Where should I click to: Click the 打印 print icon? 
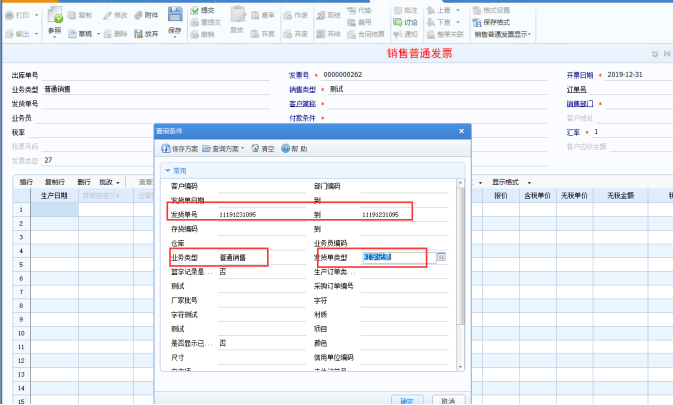click(x=9, y=15)
